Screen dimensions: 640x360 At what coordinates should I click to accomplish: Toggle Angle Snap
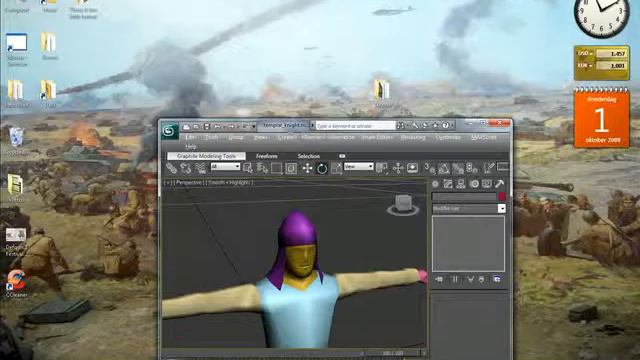pos(444,168)
